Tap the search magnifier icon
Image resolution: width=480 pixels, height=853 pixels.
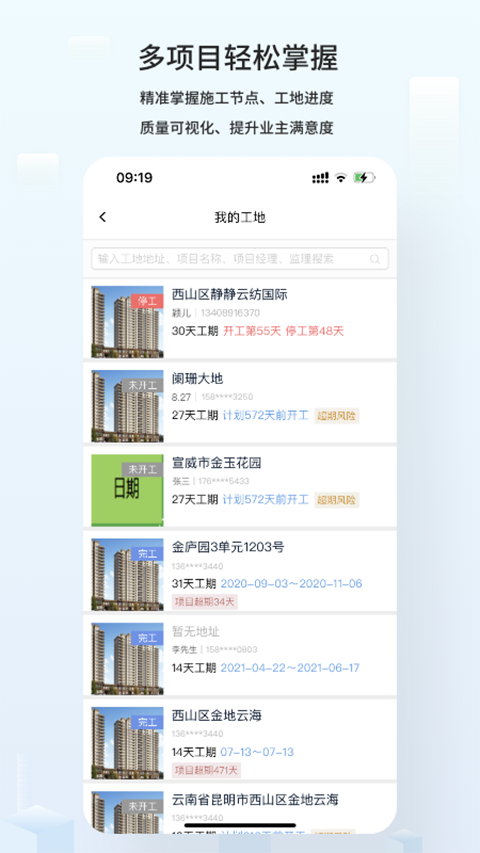tap(375, 259)
